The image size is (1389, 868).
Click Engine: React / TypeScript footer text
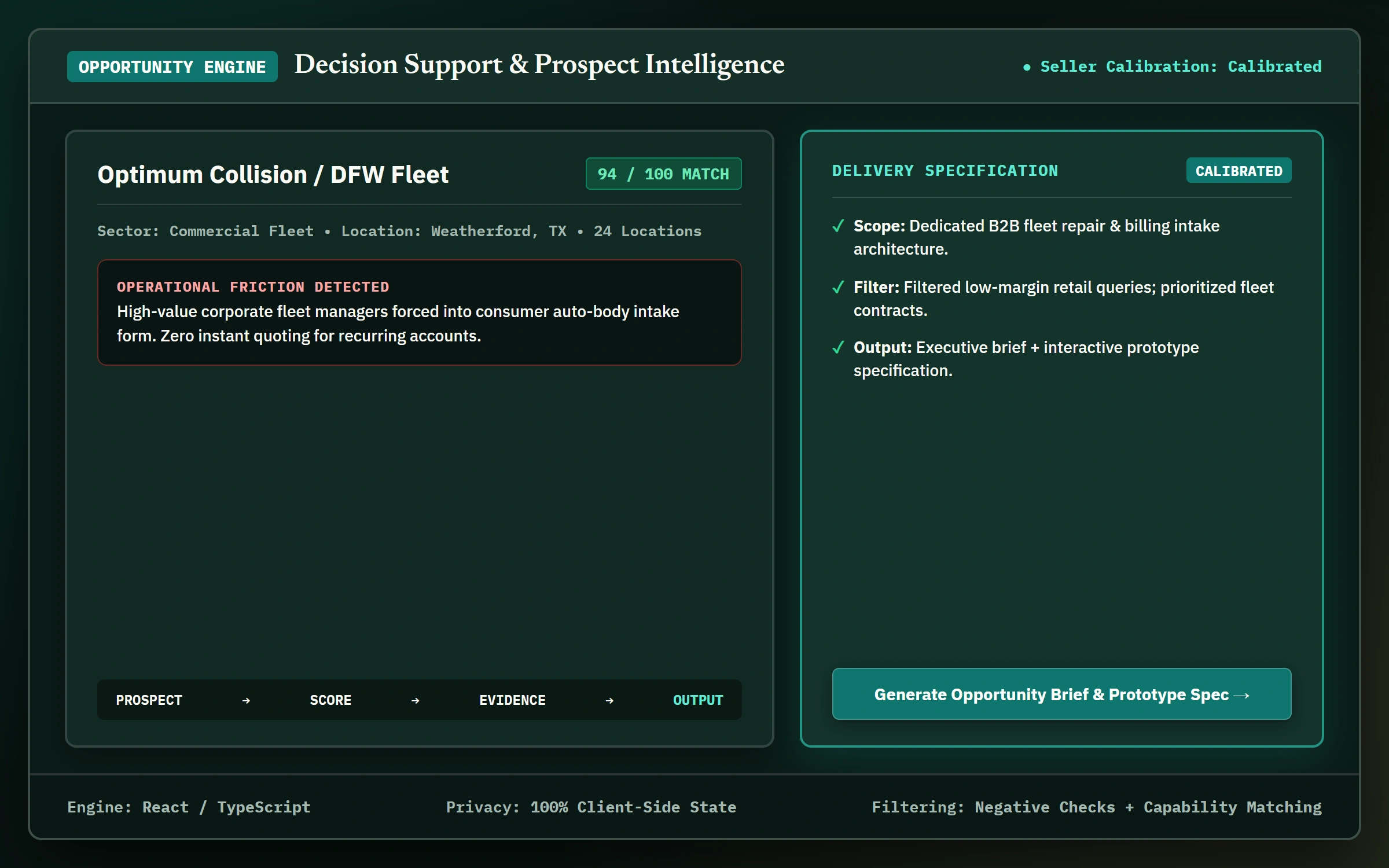pyautogui.click(x=189, y=807)
